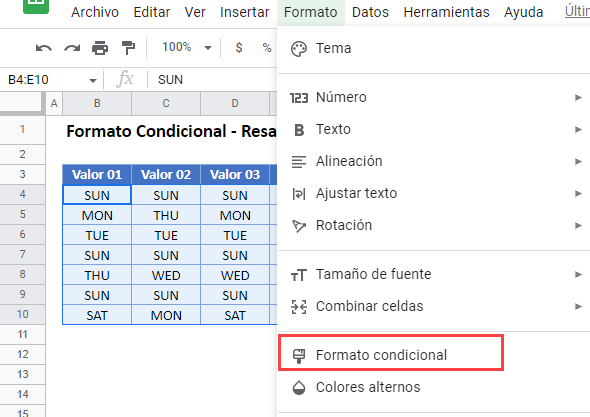
Task: Click the Combinar celdas merge icon
Action: (299, 307)
